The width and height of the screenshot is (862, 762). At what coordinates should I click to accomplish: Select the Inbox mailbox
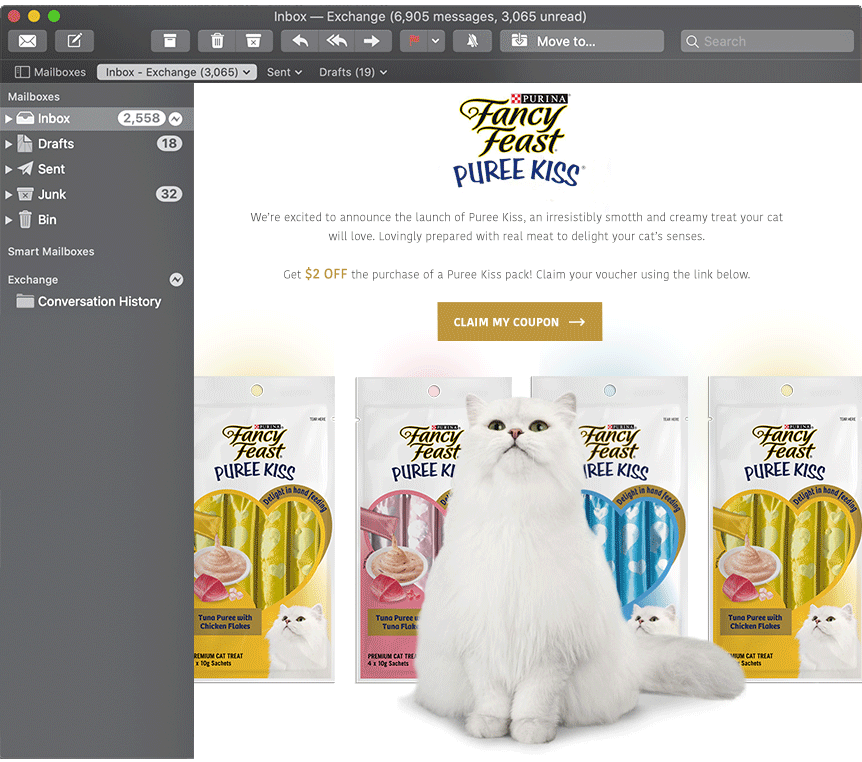tap(97, 118)
